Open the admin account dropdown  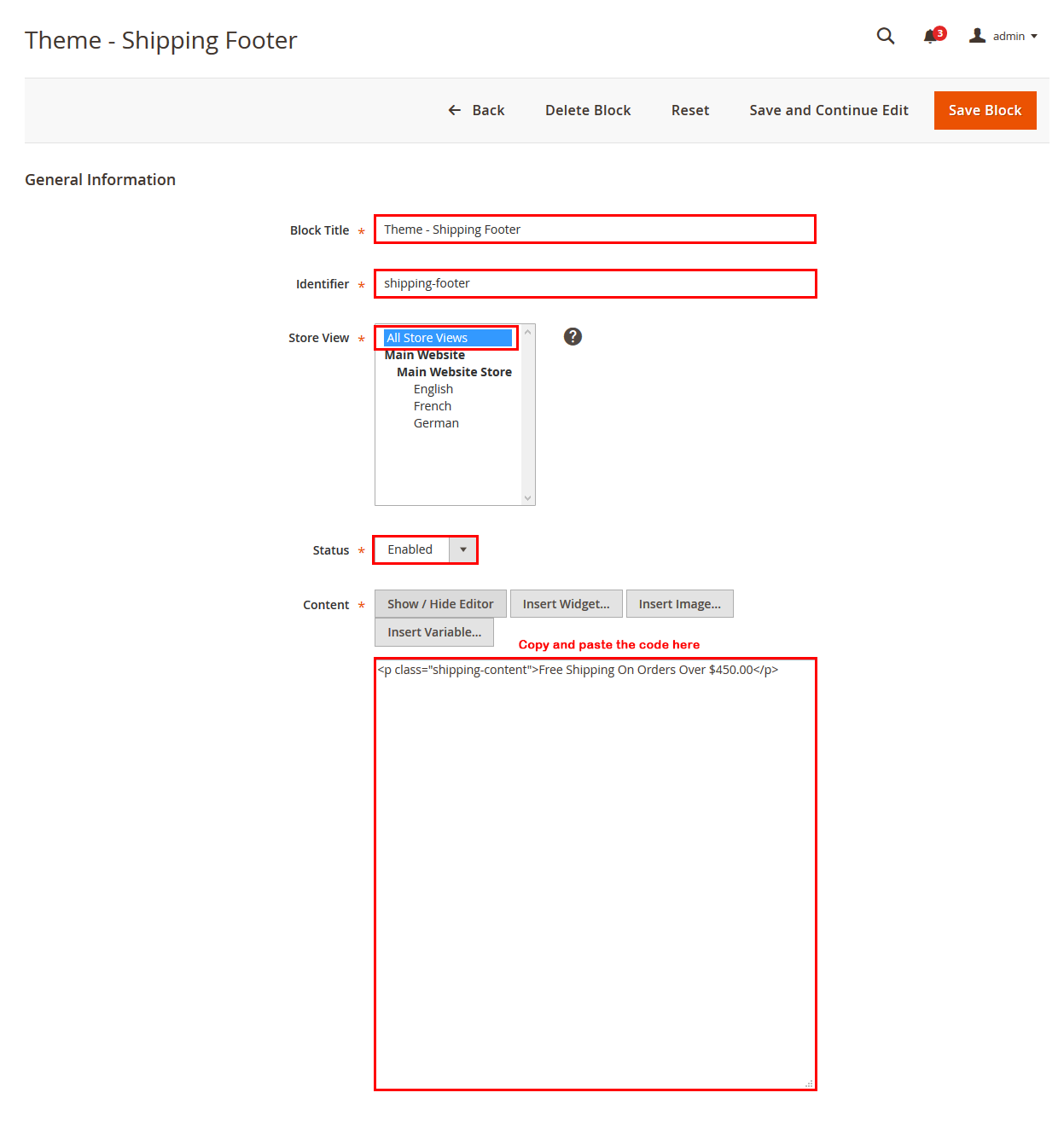click(1003, 36)
